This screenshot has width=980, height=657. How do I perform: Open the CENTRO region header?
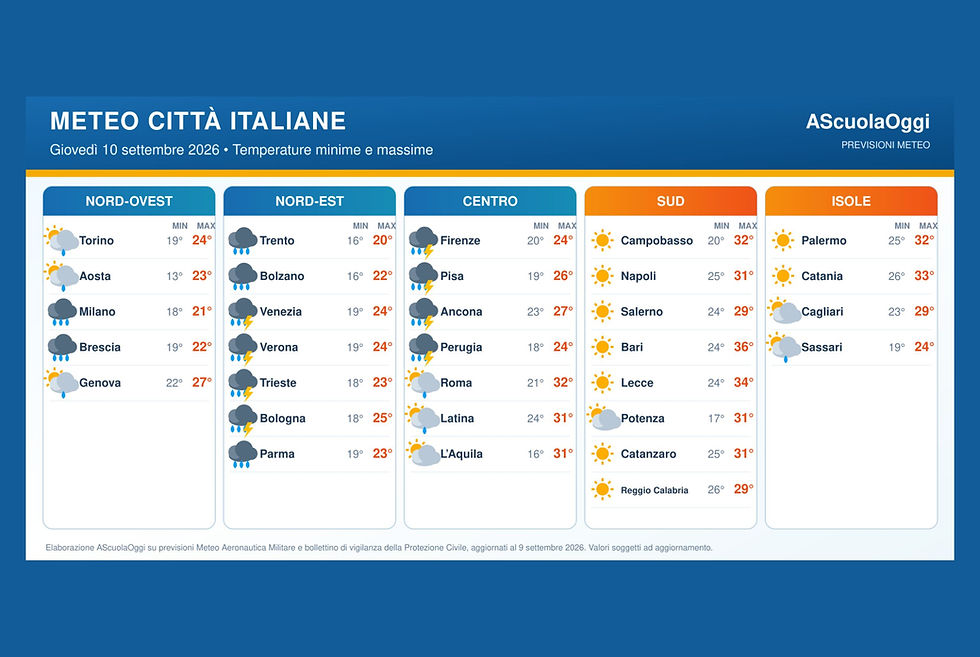(490, 201)
